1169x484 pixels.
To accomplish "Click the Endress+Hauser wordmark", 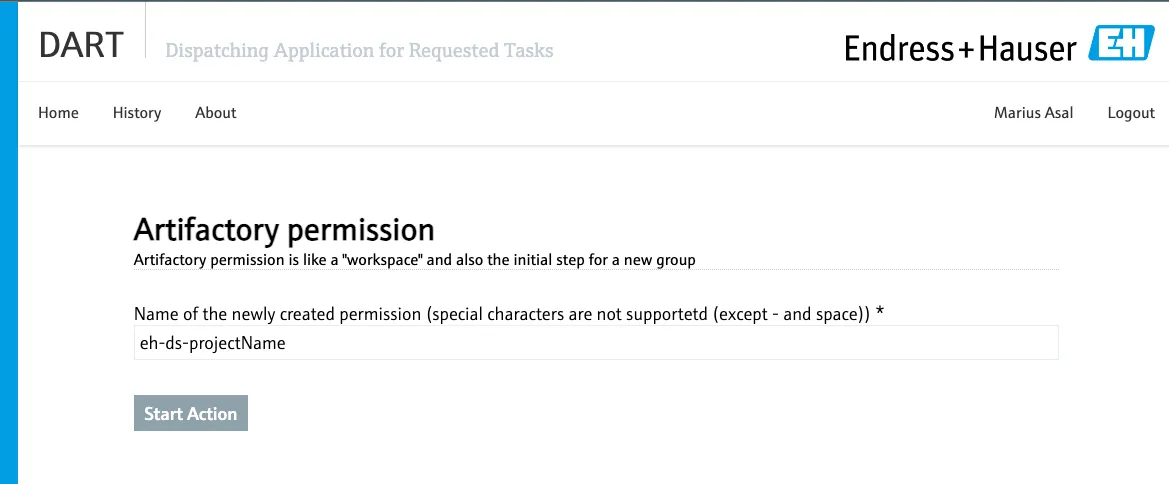I will click(x=960, y=48).
